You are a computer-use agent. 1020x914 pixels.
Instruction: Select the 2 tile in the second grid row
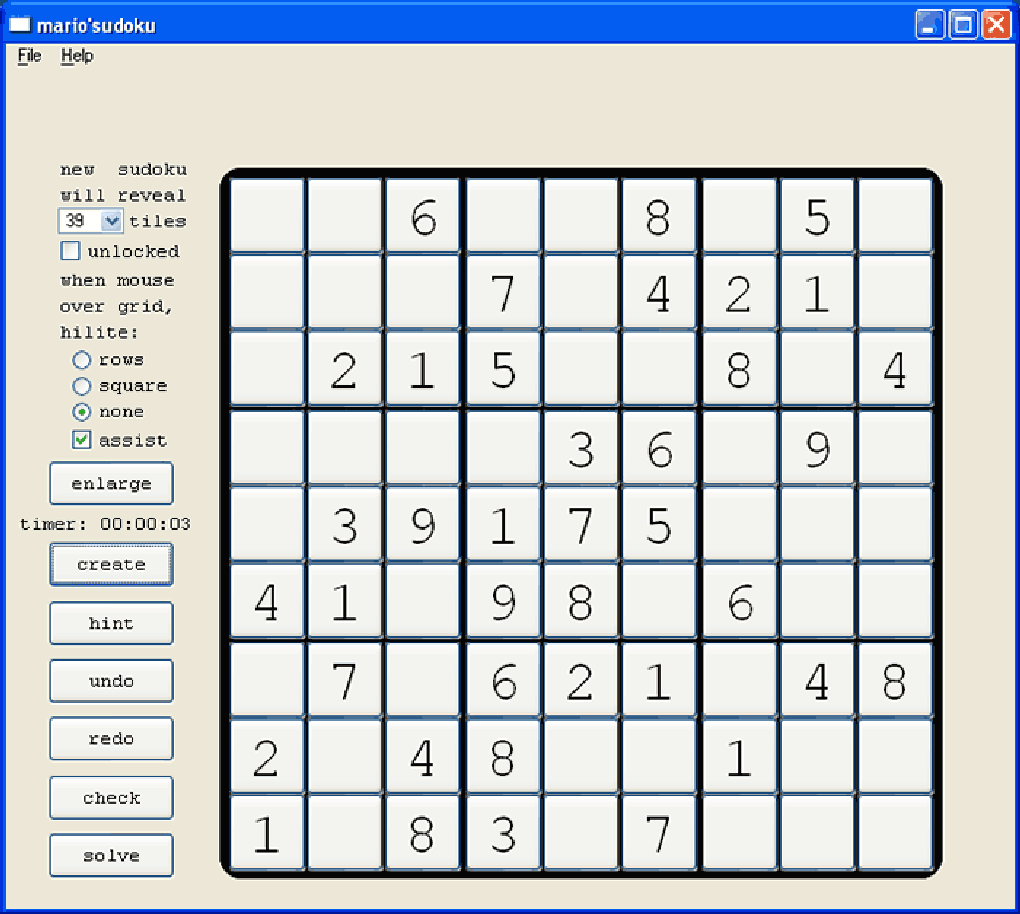click(739, 293)
